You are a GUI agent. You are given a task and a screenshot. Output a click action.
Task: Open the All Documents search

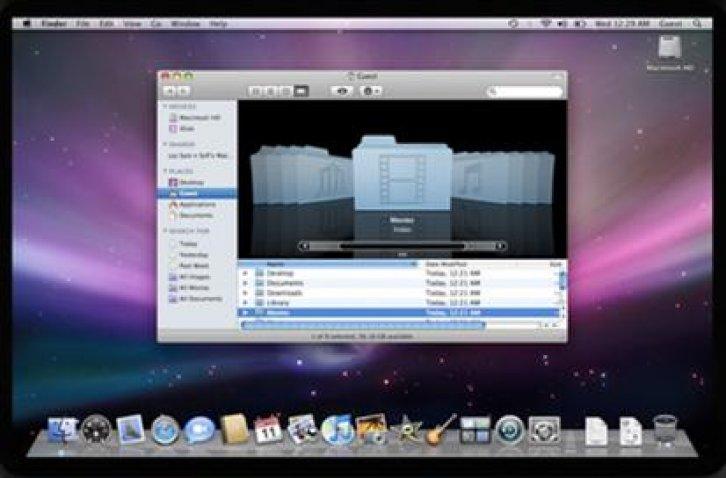coord(195,299)
